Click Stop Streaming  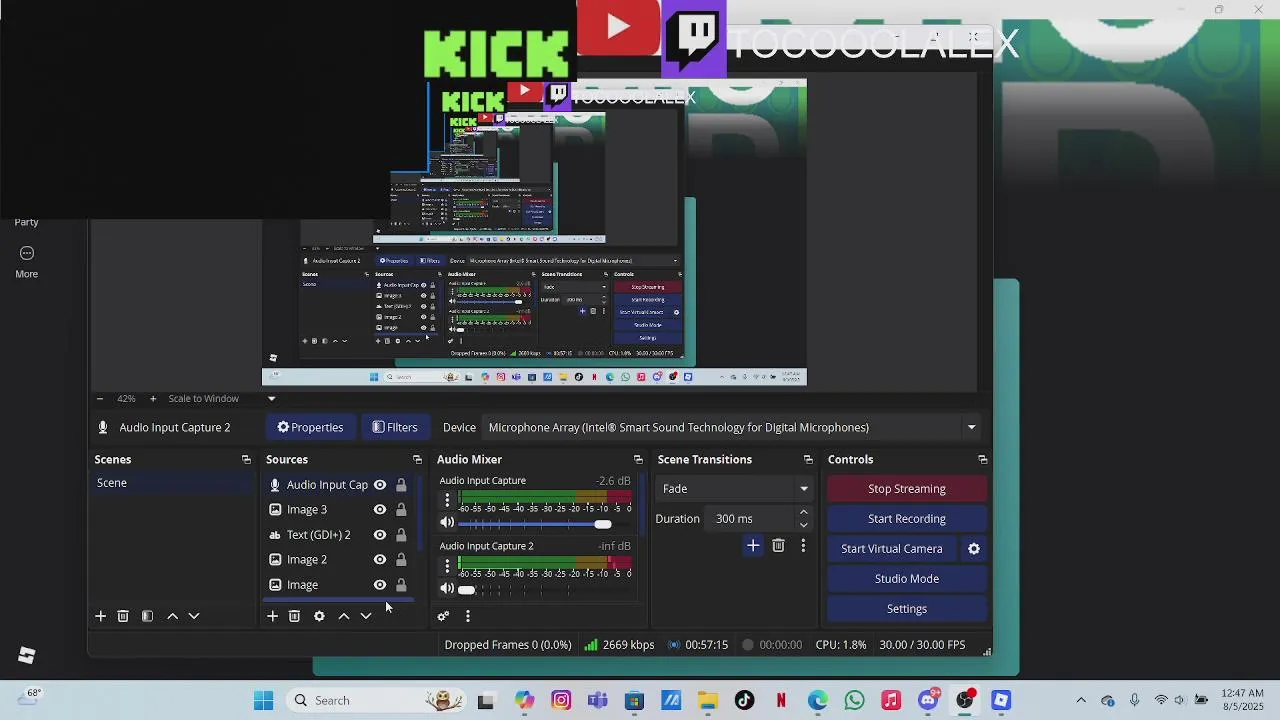coord(907,489)
